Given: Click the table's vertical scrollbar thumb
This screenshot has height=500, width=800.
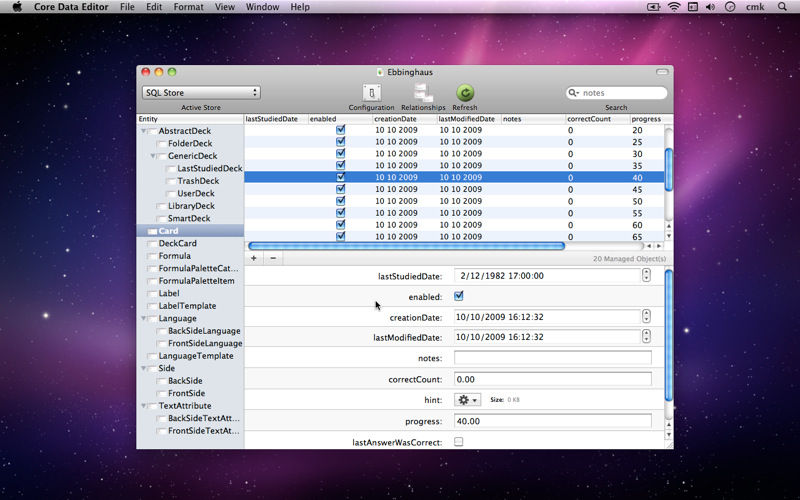Looking at the screenshot, I should tap(668, 169).
